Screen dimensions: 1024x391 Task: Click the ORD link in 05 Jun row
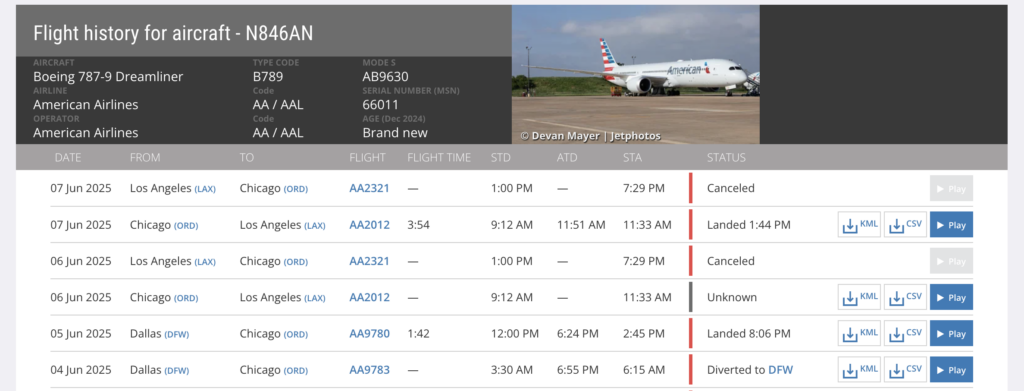(296, 334)
